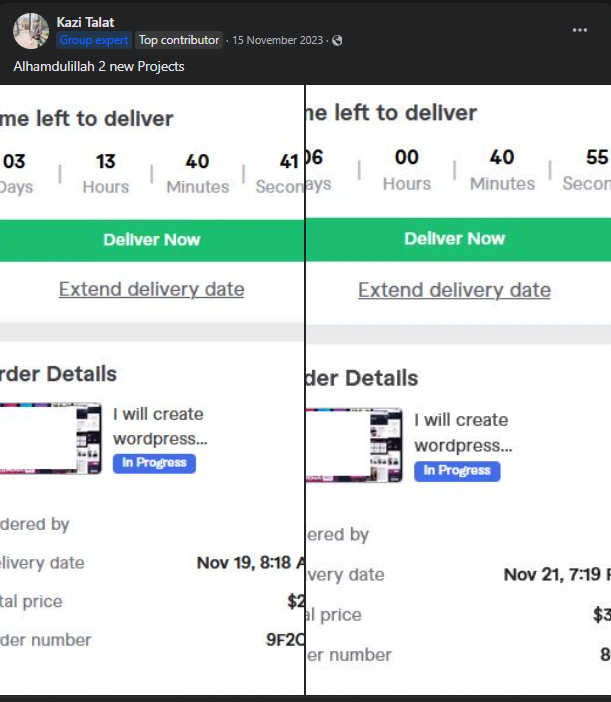Click left In Progress status badge
This screenshot has width=611, height=702.
coord(154,463)
